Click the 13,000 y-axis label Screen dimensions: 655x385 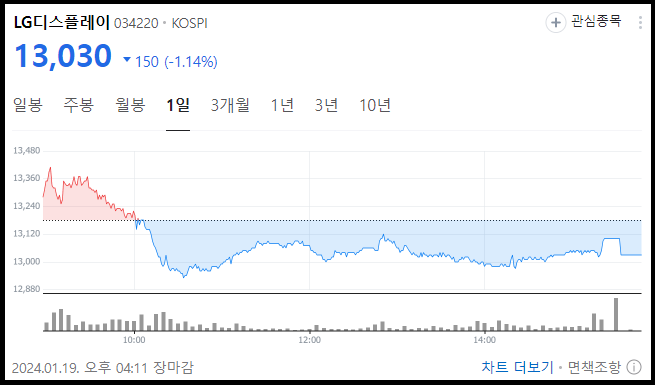tap(27, 261)
